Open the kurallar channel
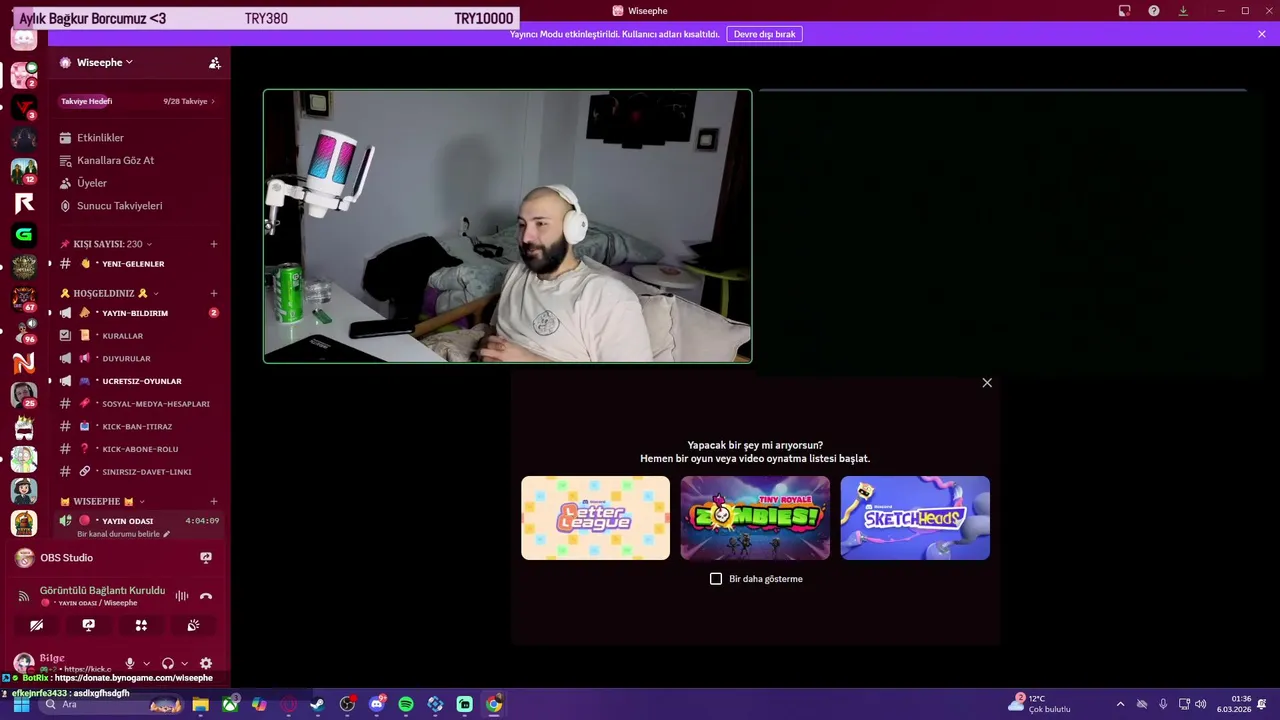Screen dimensions: 1280x720 (x=139, y=336)
